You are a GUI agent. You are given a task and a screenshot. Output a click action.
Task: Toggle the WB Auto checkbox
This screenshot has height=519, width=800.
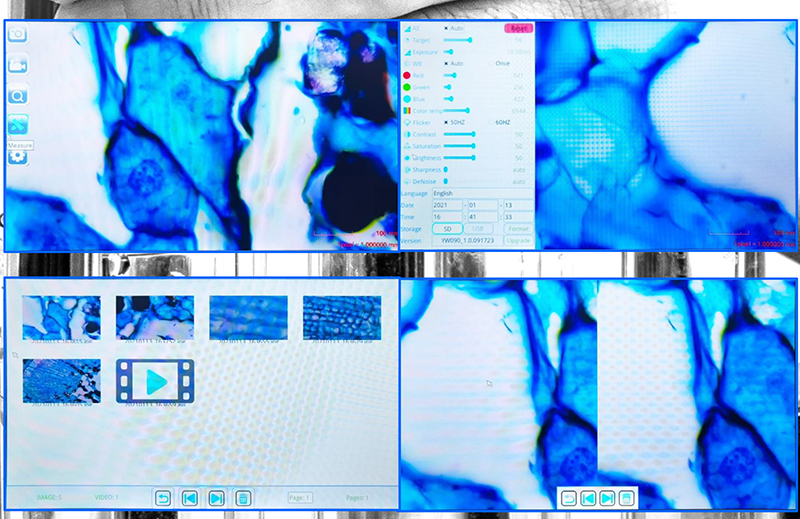coord(446,63)
